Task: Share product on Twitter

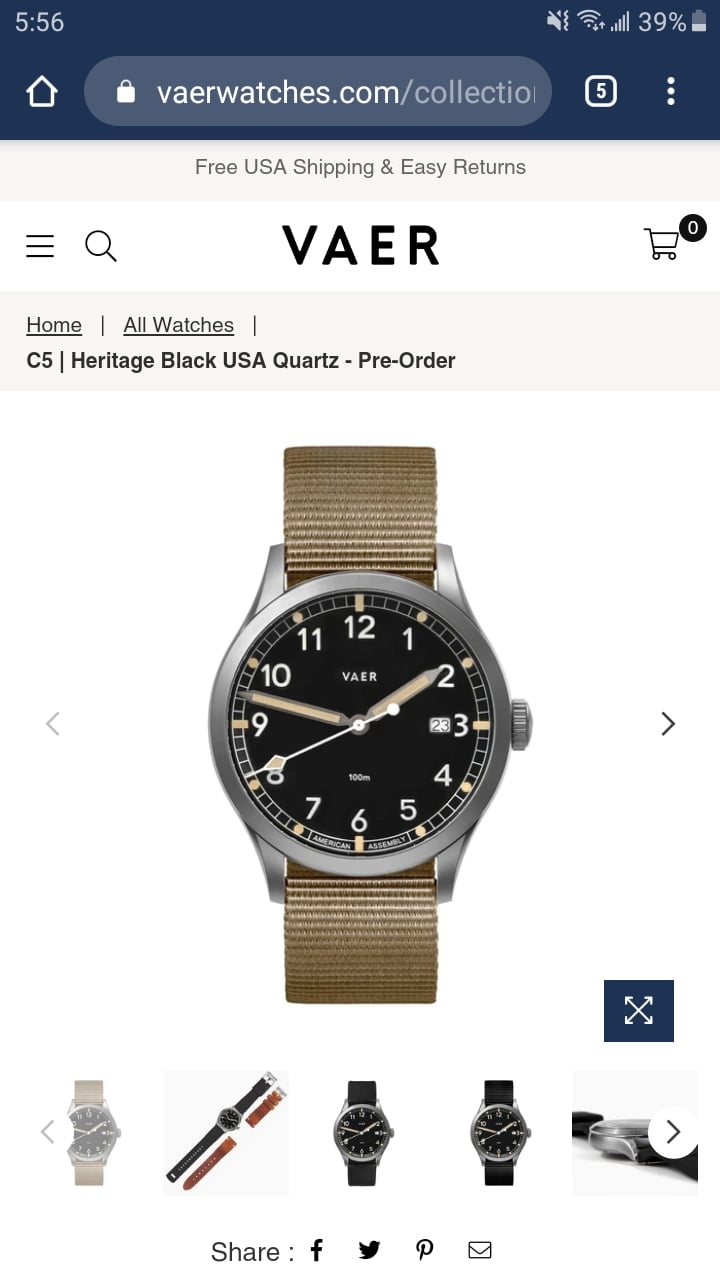Action: pyautogui.click(x=369, y=1250)
